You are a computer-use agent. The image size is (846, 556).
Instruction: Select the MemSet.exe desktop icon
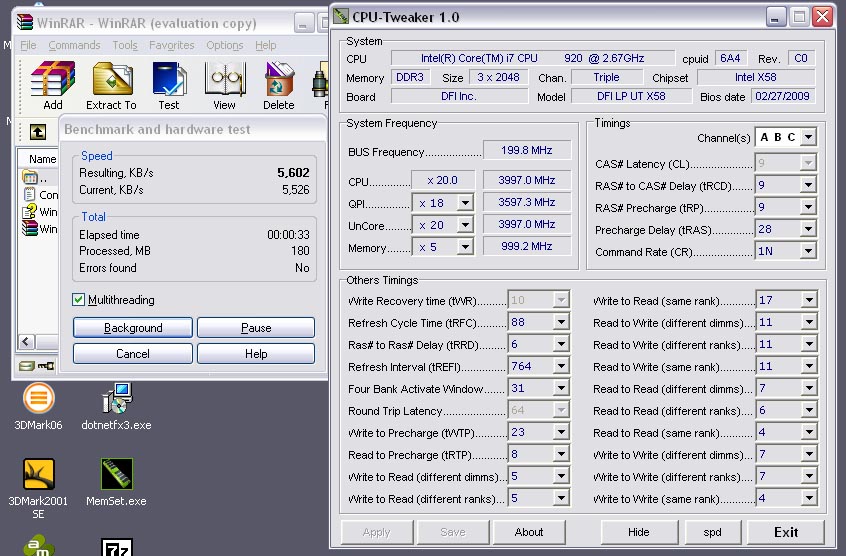click(117, 474)
